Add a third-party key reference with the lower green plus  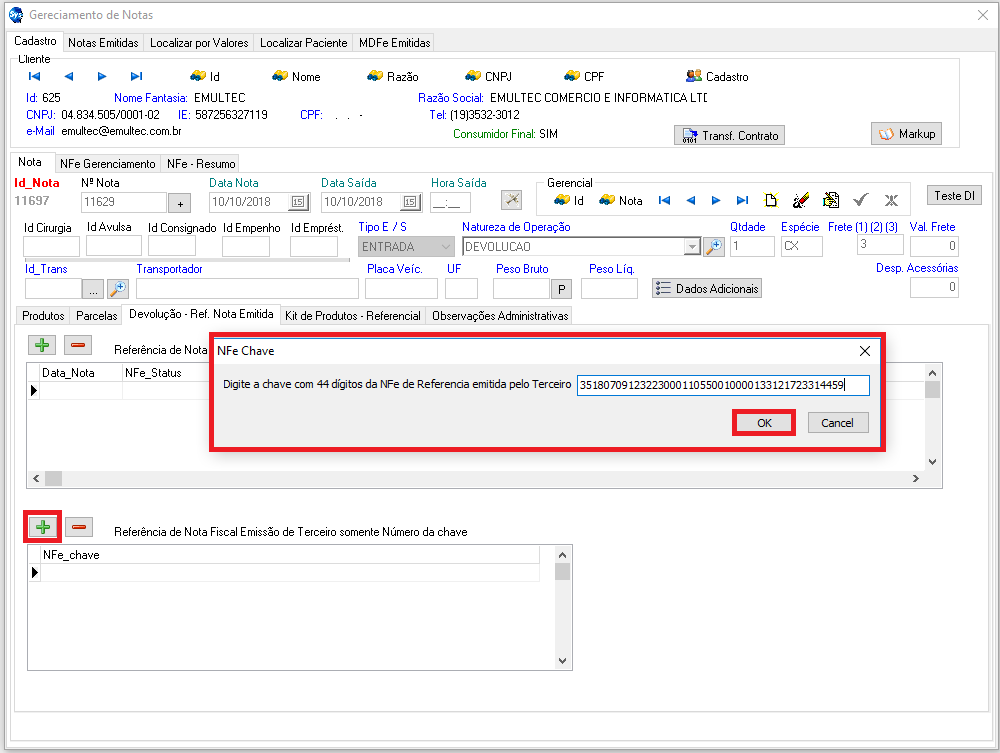(43, 527)
